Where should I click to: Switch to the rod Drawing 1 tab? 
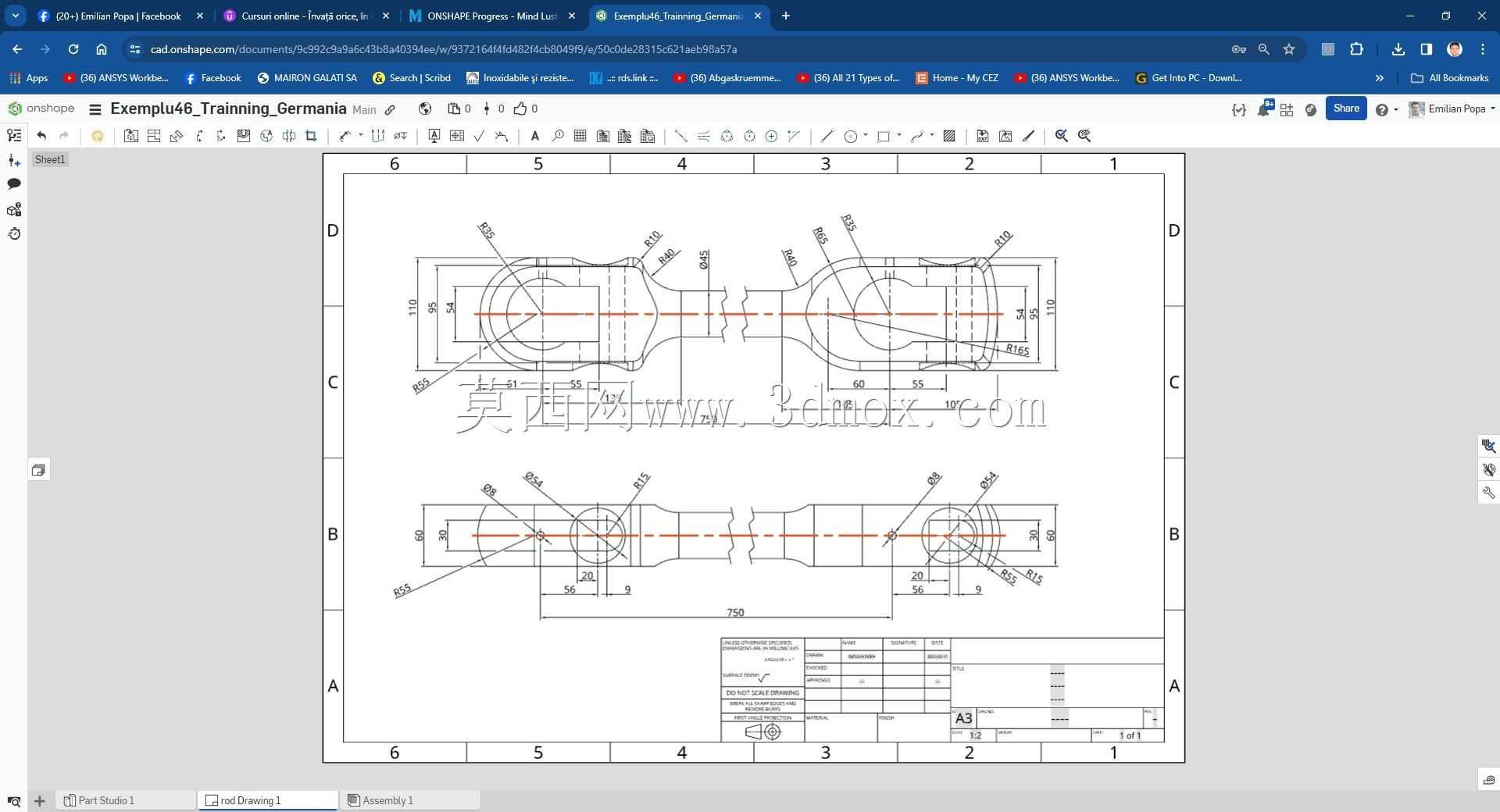268,800
